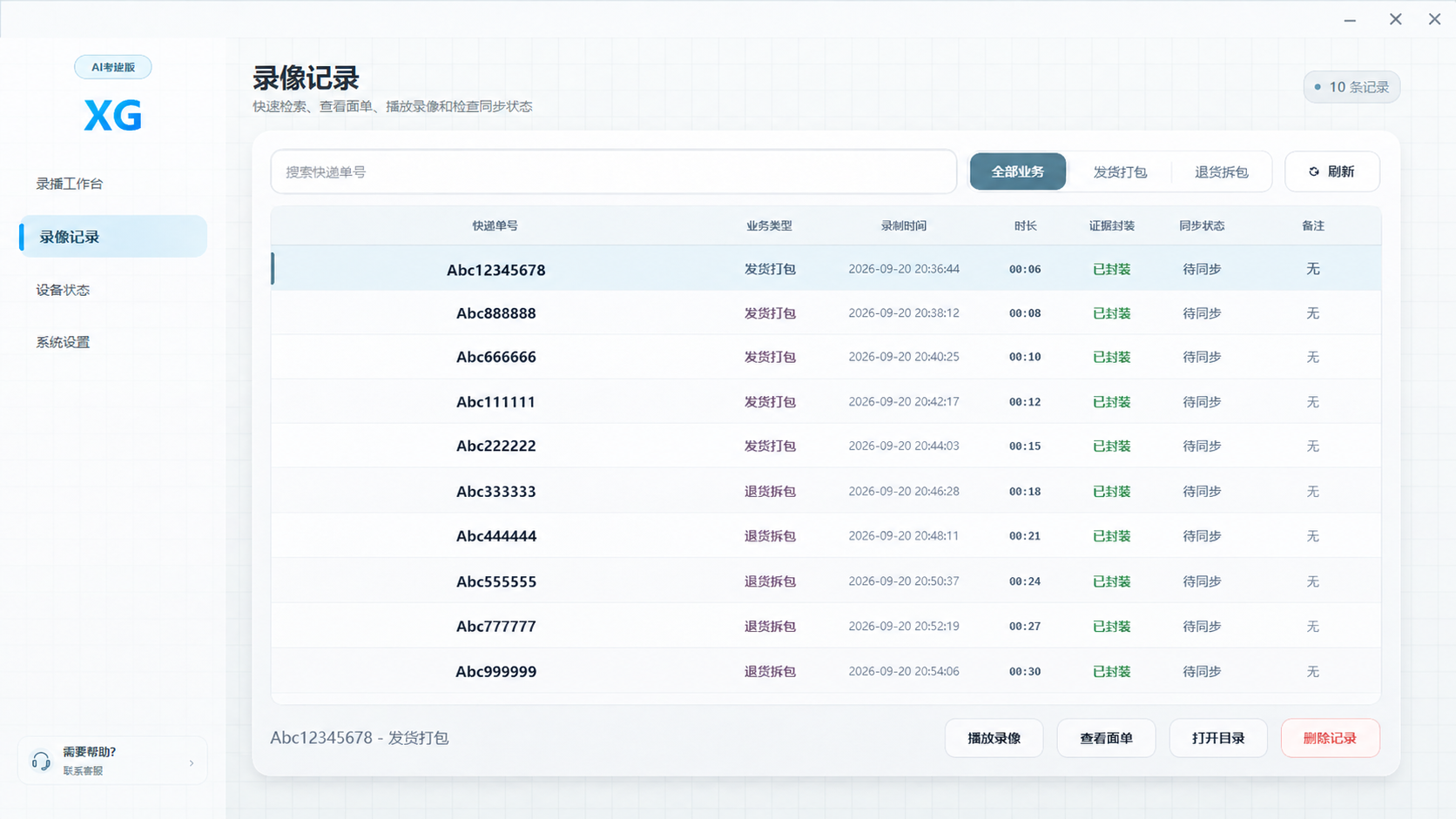
Task: Click the XG logo
Action: 113,115
